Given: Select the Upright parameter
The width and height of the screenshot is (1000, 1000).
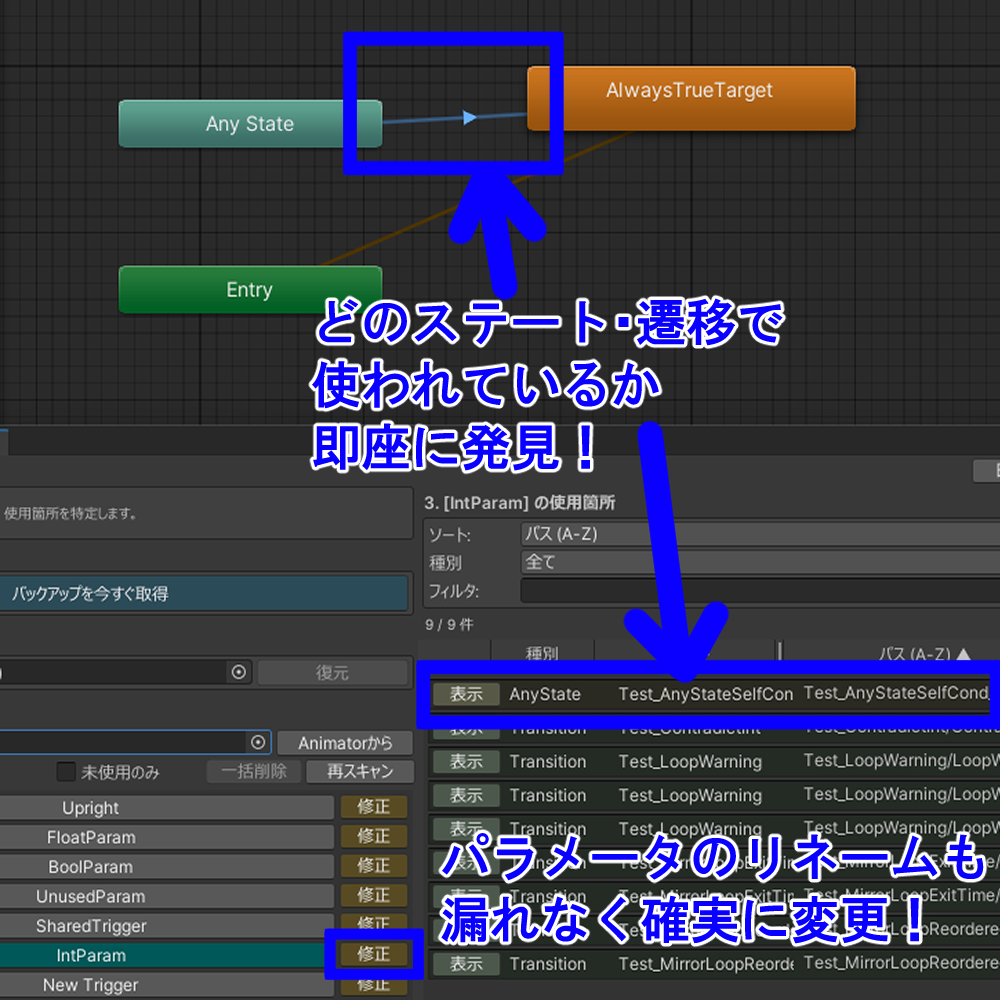Looking at the screenshot, I should coord(166,807).
